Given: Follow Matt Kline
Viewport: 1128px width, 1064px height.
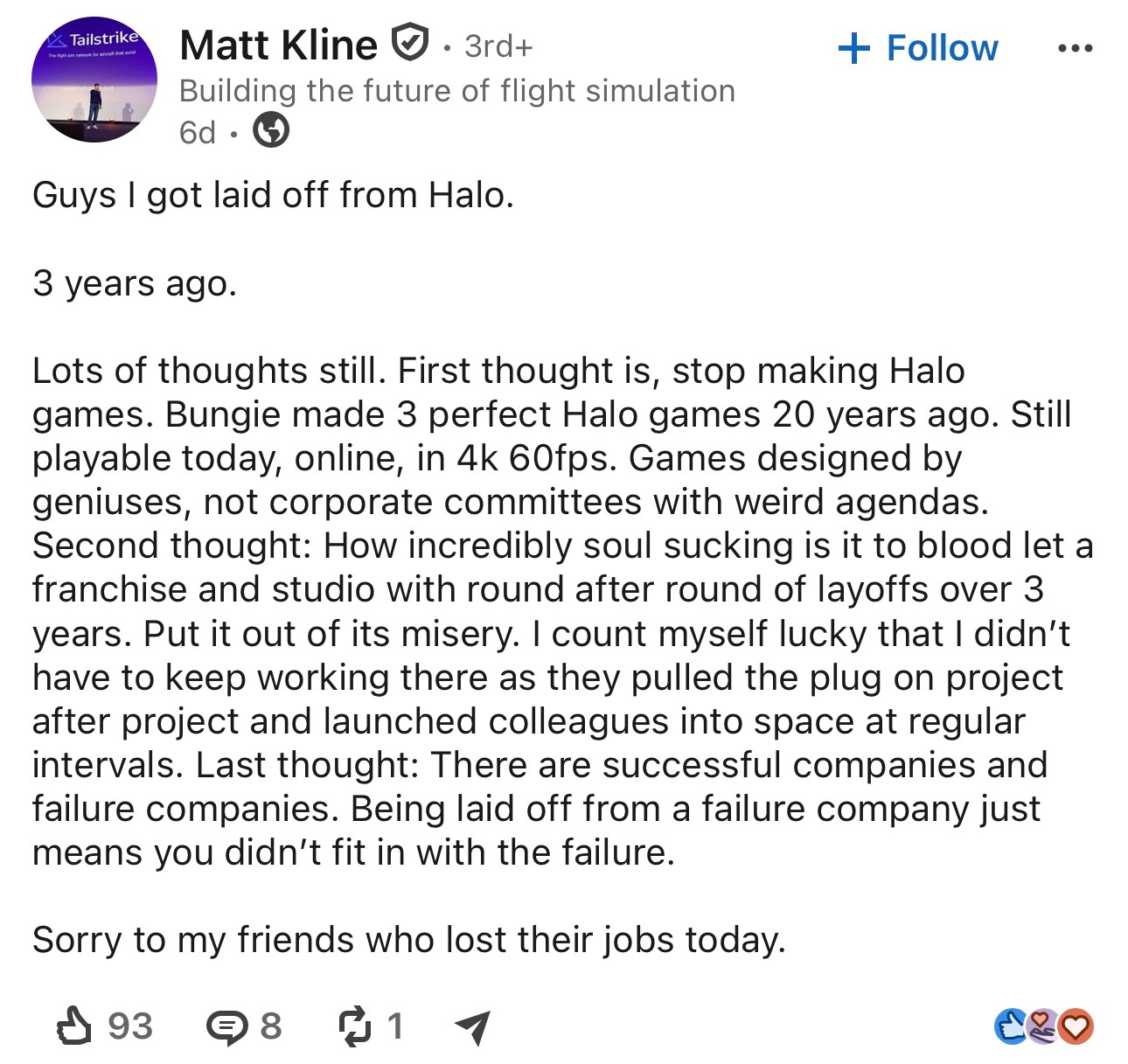Looking at the screenshot, I should [917, 47].
